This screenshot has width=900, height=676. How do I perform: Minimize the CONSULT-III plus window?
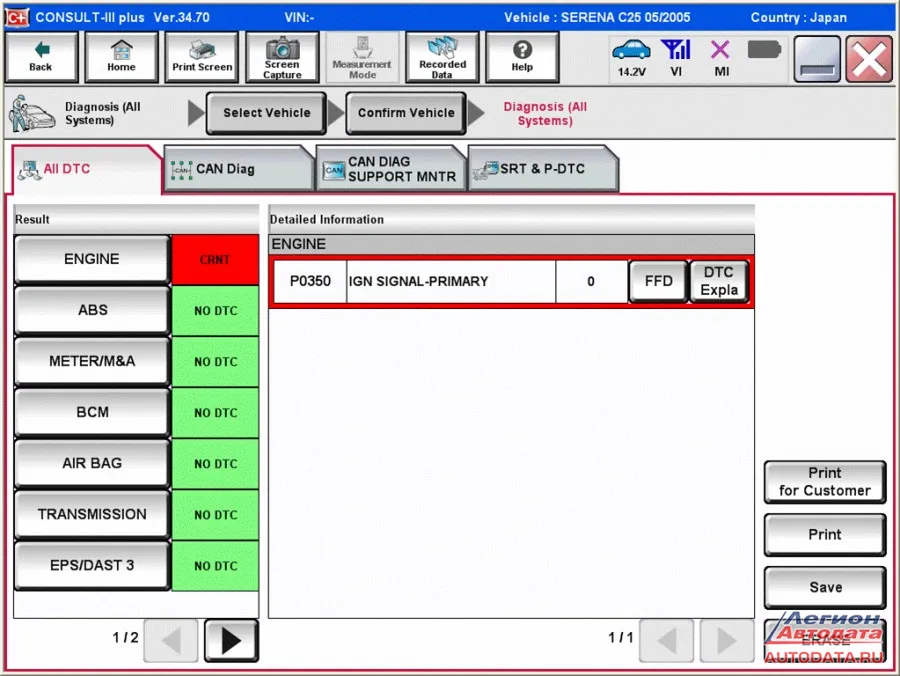817,59
